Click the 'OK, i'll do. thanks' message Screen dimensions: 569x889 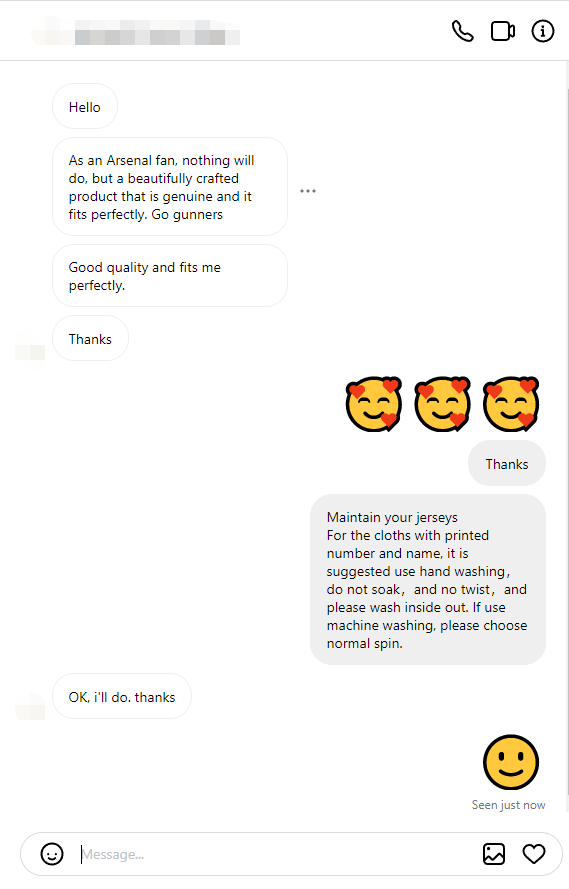coord(122,697)
